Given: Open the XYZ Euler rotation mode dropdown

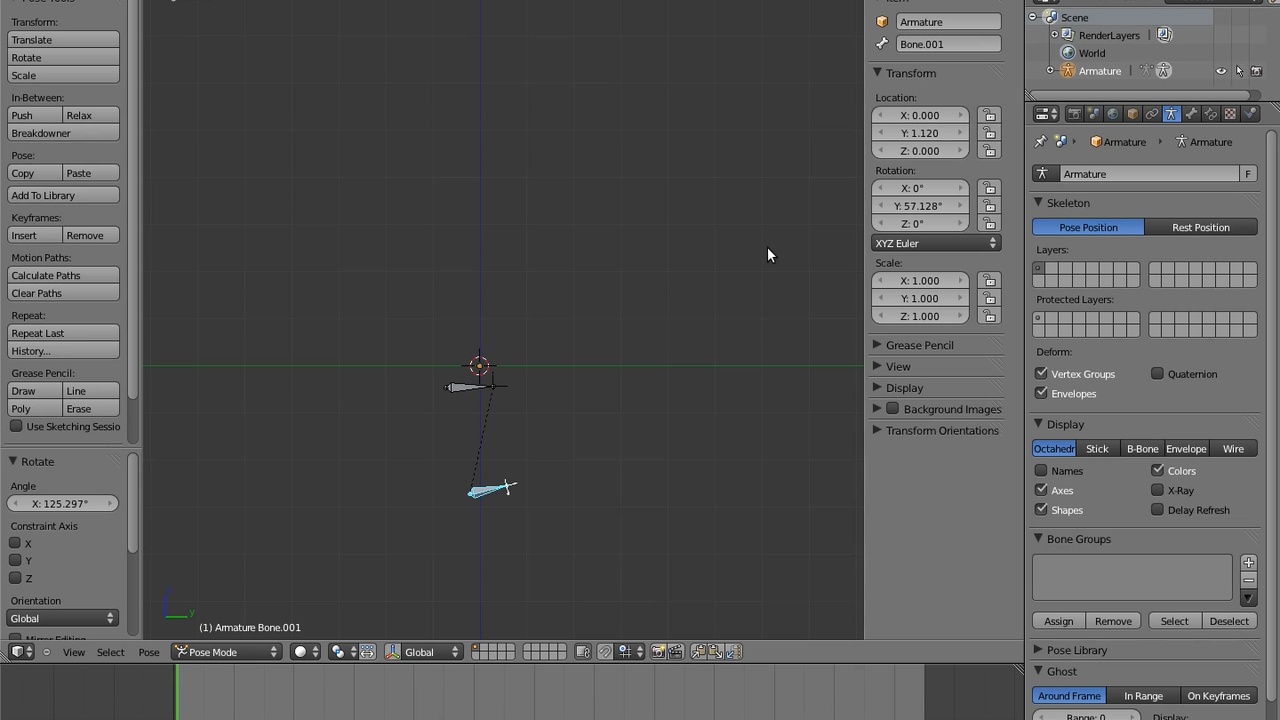Looking at the screenshot, I should [x=937, y=243].
